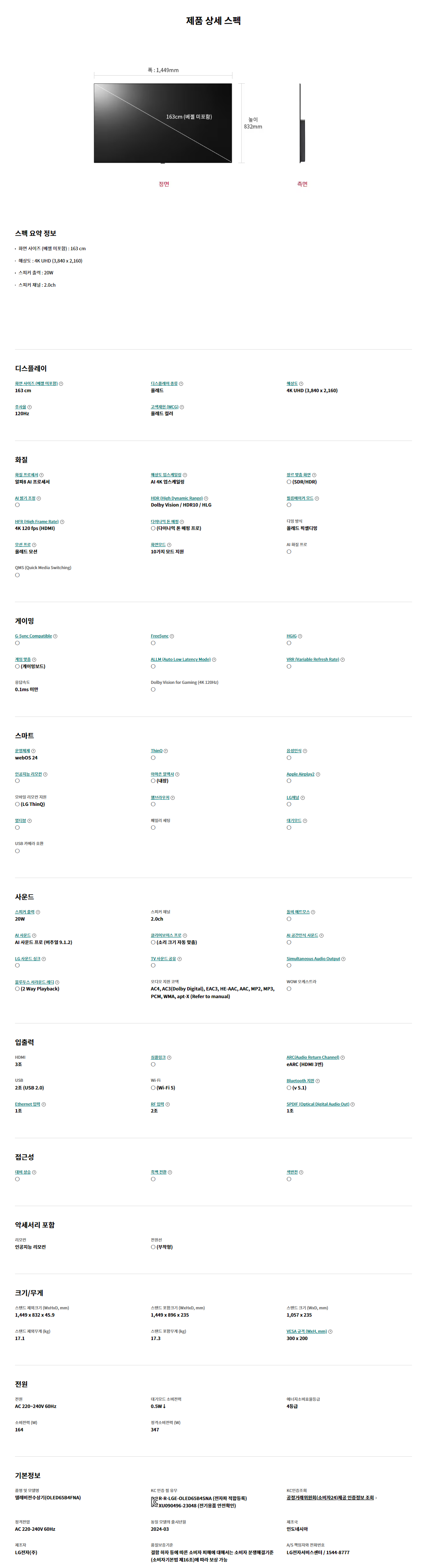Click the 고색재현 (WCG) link
The height and width of the screenshot is (1568, 422).
pos(165,407)
